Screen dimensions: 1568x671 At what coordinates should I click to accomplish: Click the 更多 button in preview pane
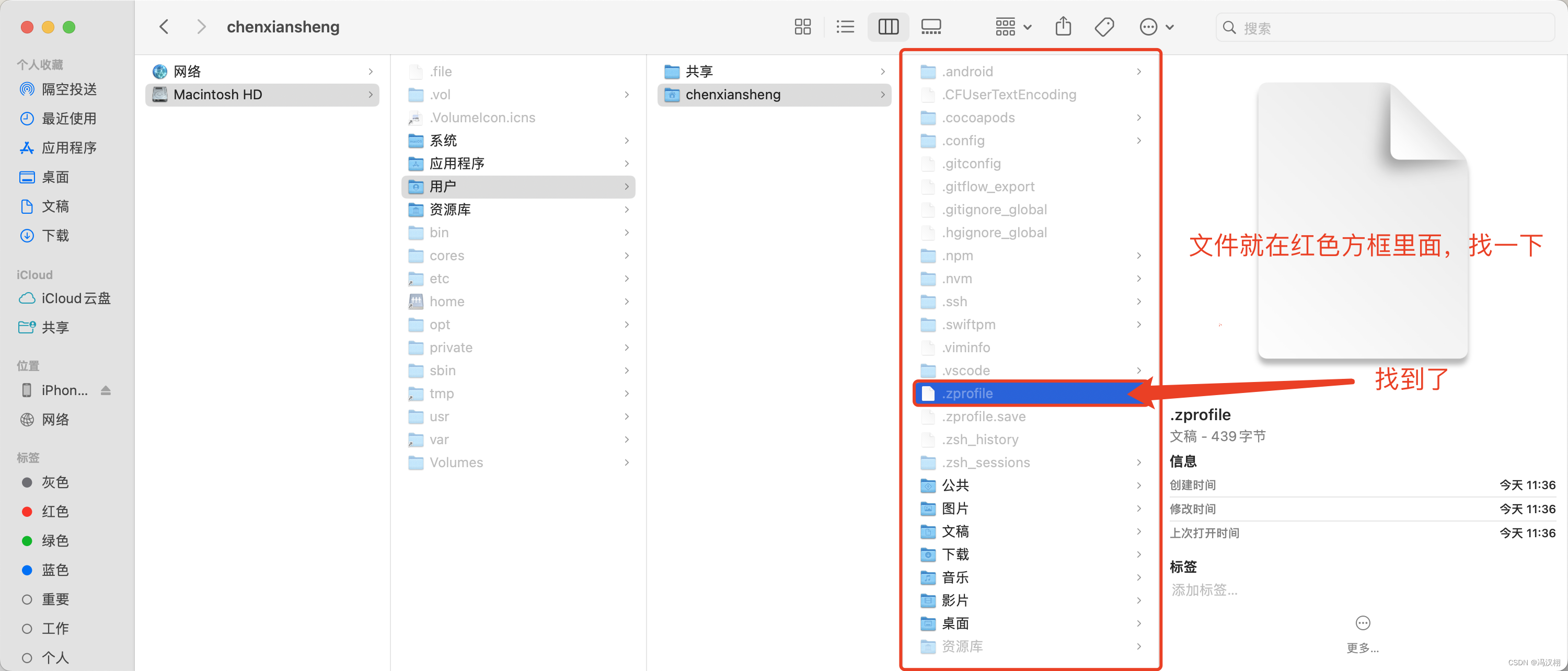[x=1362, y=634]
